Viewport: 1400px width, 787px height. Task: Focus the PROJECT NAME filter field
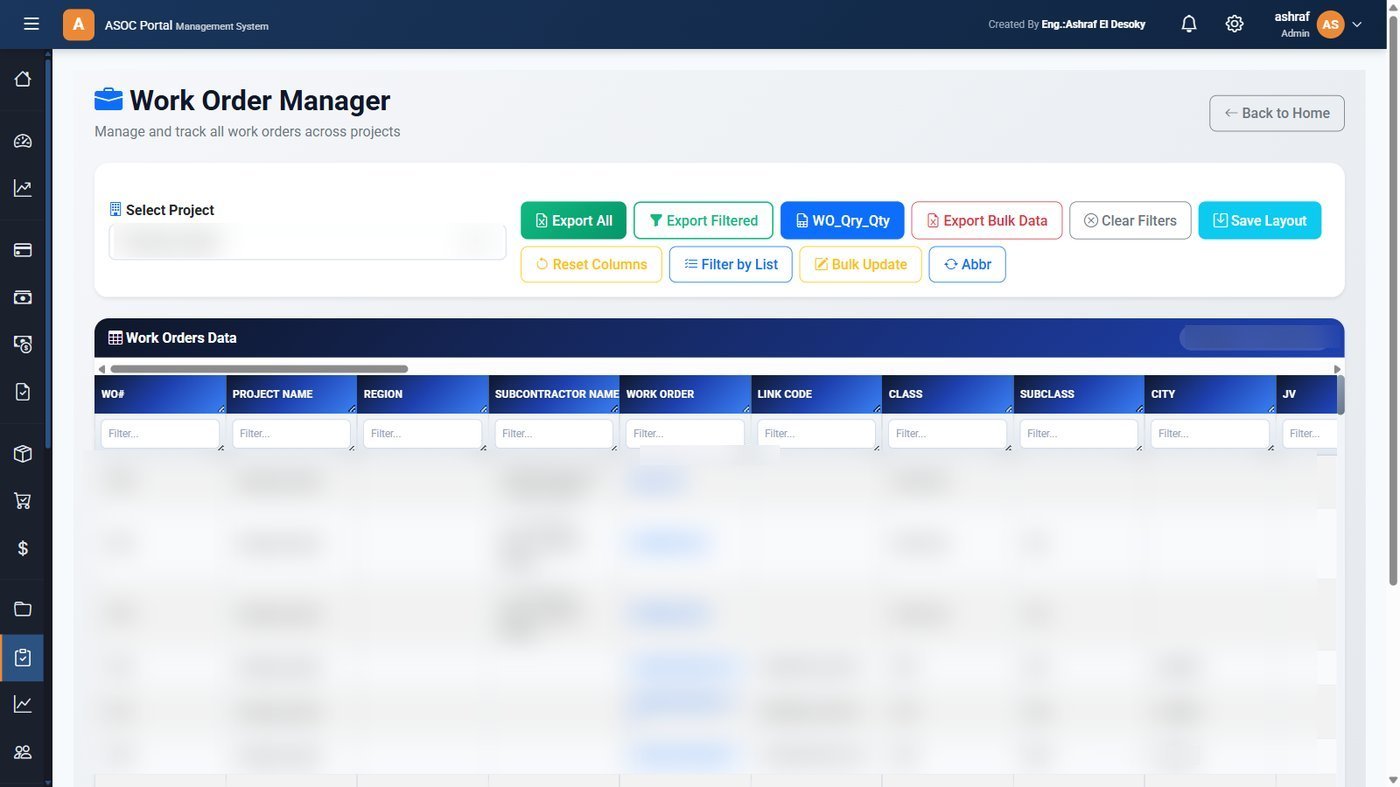pos(291,434)
